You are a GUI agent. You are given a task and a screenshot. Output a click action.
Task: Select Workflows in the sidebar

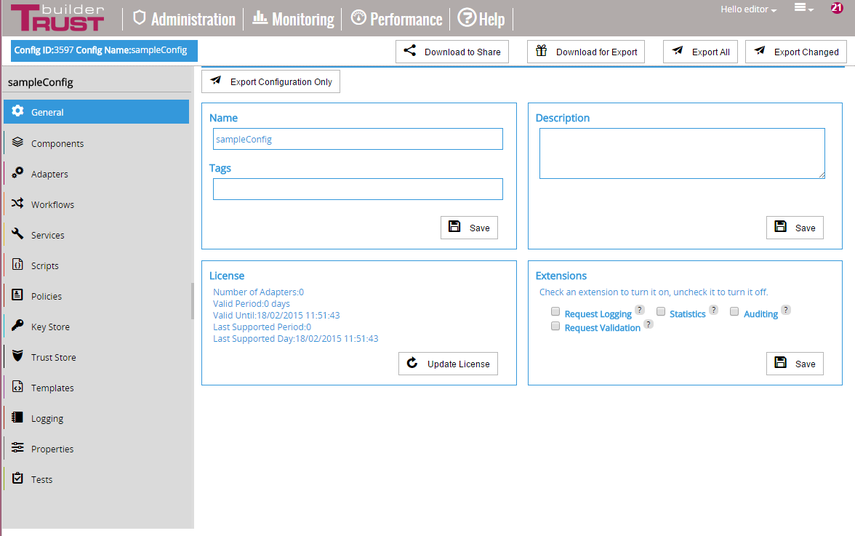(97, 204)
